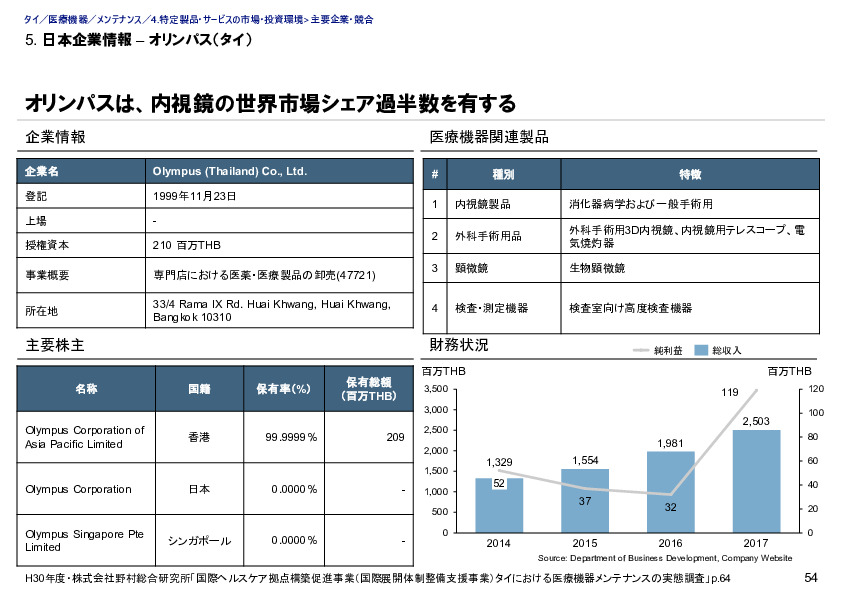Image resolution: width=842 pixels, height=595 pixels.
Task: Select 'Olympus Singapore Pte Limited' cell
Action: (86, 540)
